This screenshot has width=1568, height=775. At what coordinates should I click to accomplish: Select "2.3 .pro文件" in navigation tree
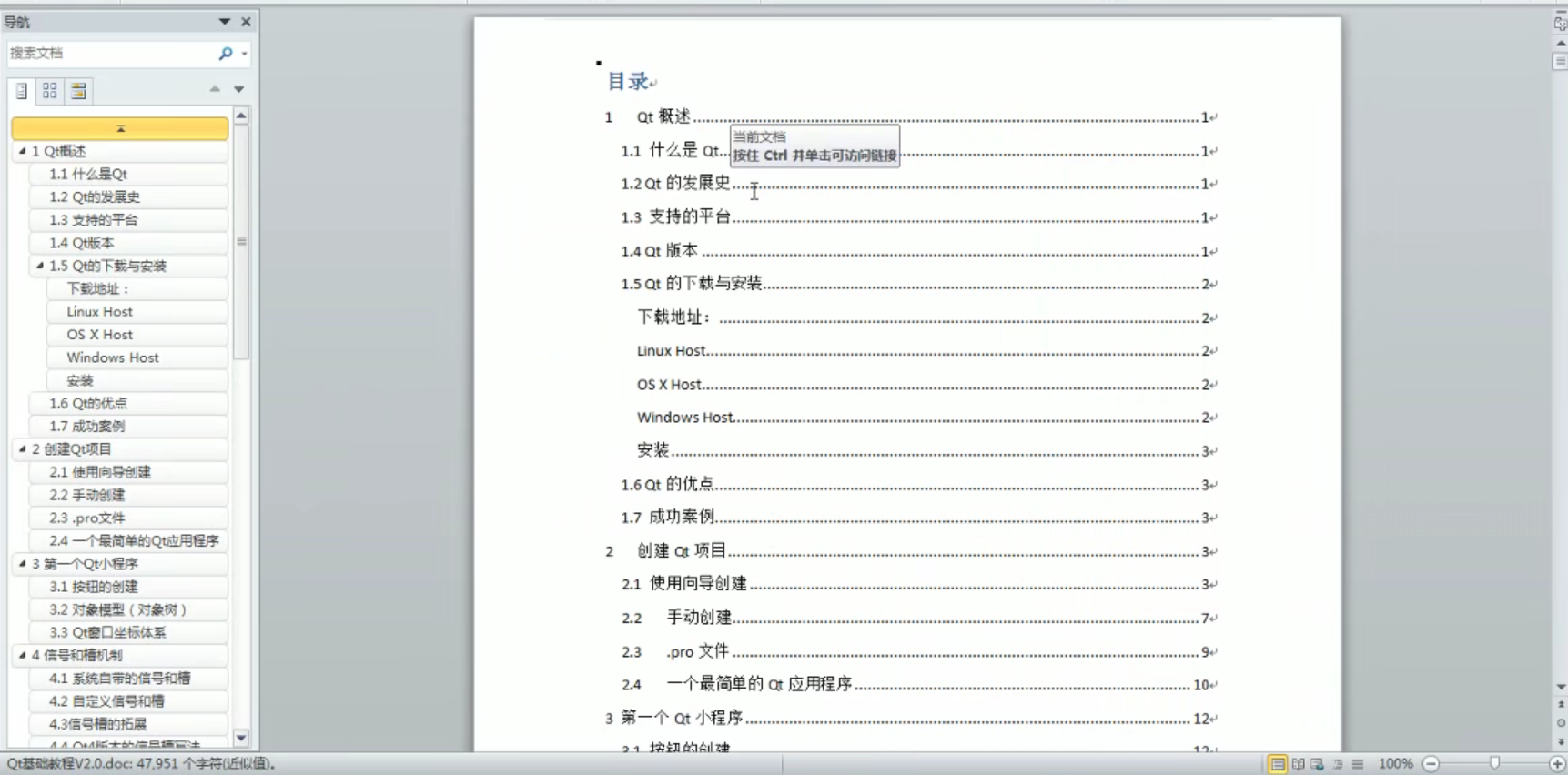coord(127,518)
